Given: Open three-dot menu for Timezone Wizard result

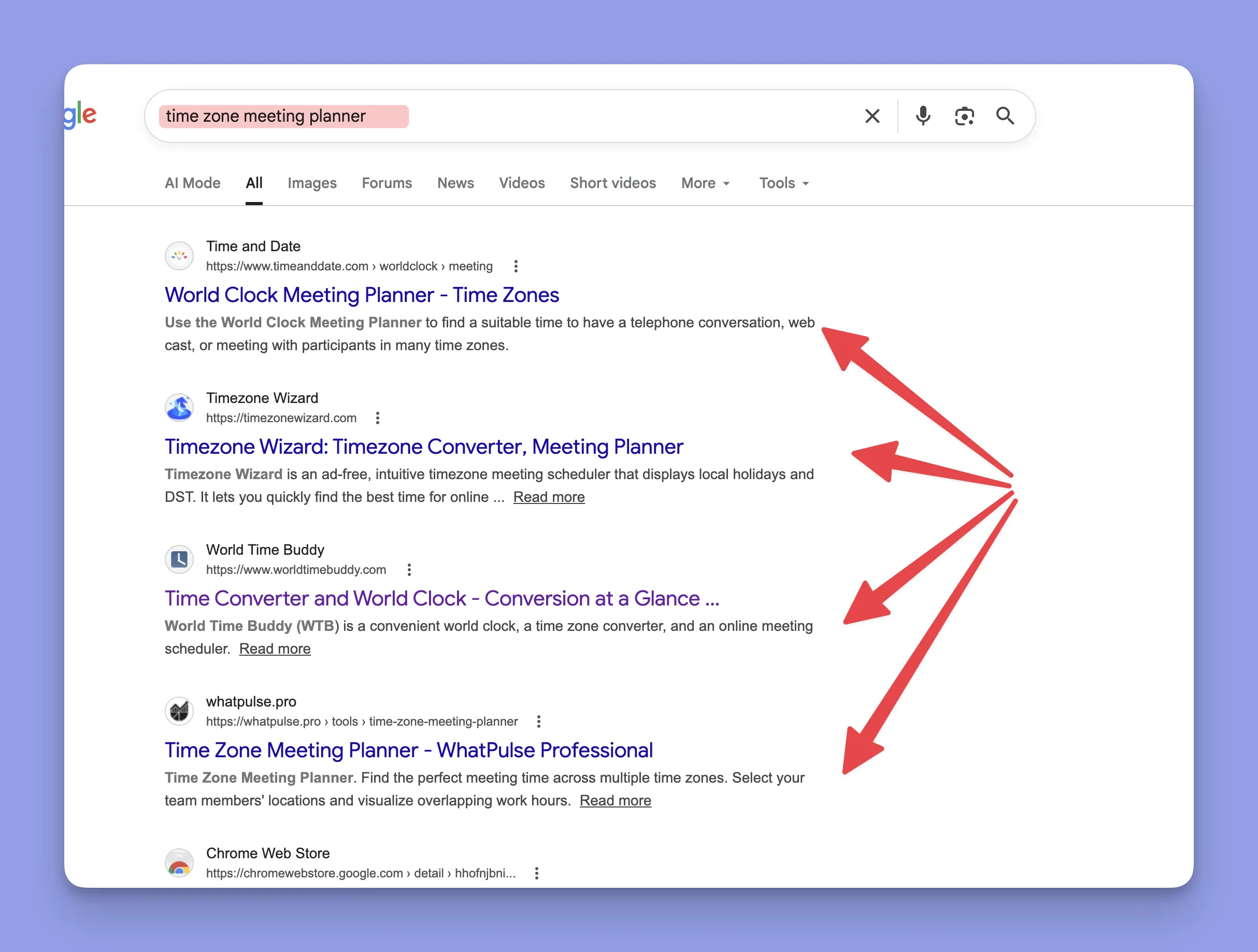Looking at the screenshot, I should [x=377, y=418].
